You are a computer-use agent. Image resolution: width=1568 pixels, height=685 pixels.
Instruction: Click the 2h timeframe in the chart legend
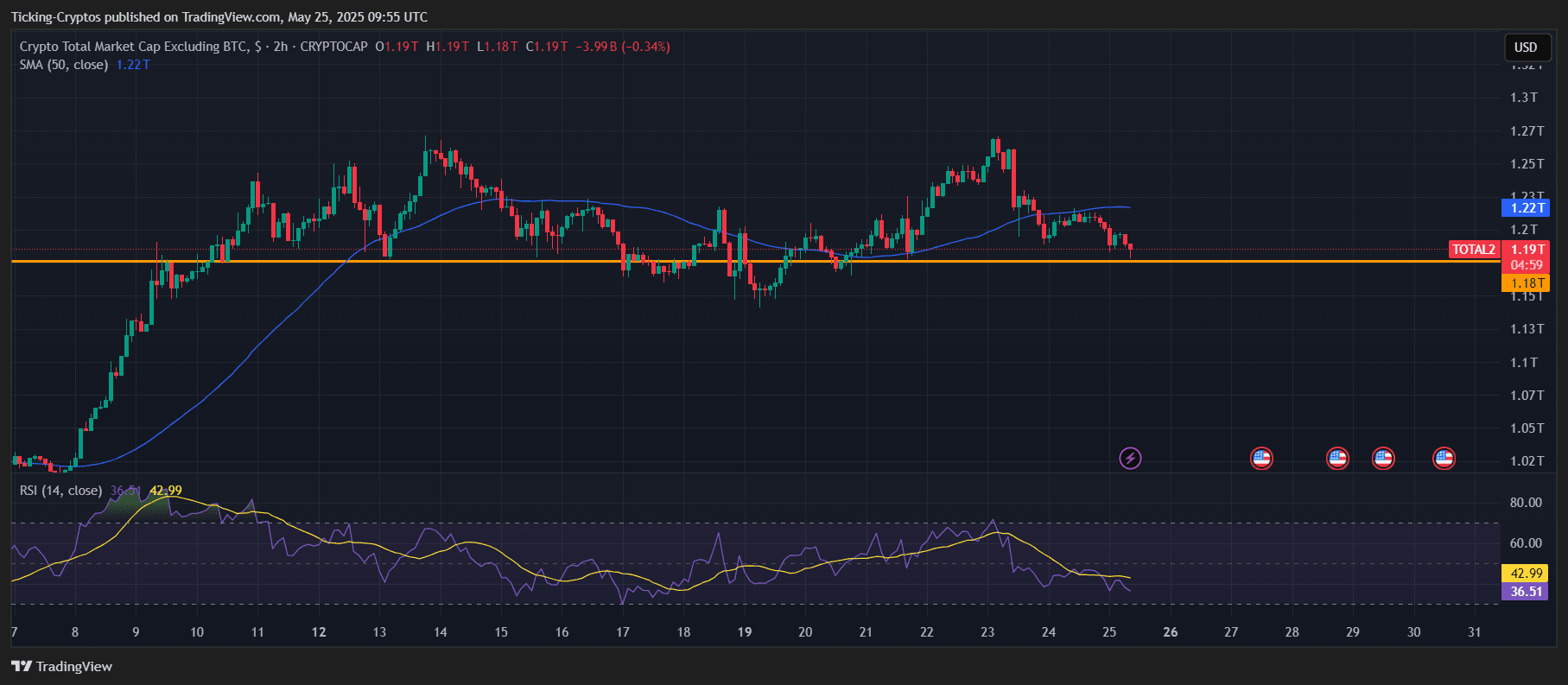click(281, 47)
